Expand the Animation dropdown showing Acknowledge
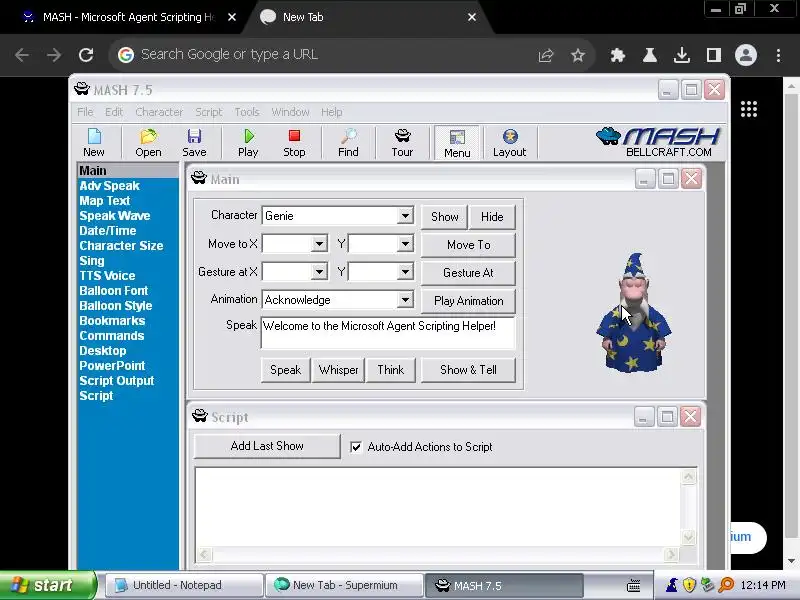This screenshot has height=600, width=800. click(x=405, y=300)
